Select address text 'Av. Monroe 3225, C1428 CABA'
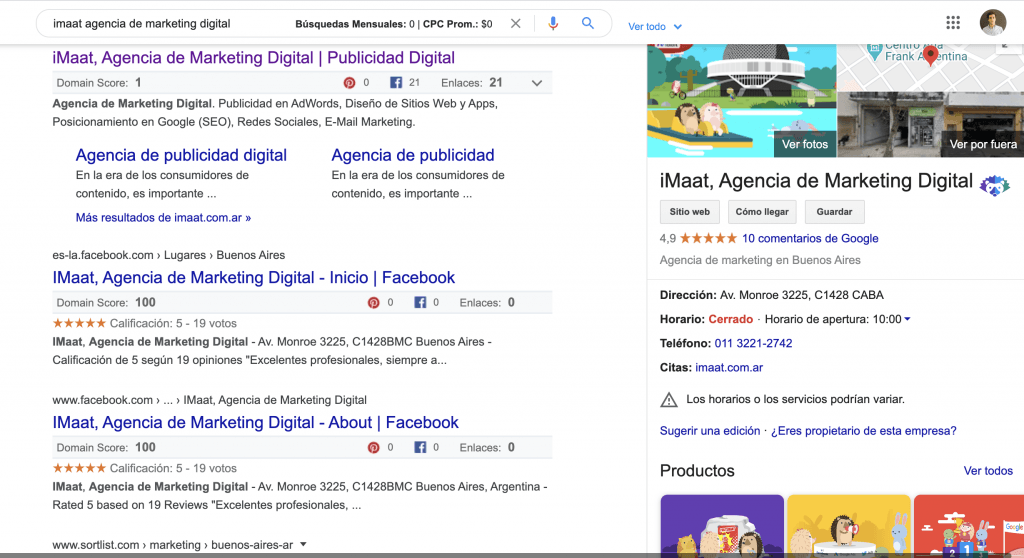 click(801, 295)
